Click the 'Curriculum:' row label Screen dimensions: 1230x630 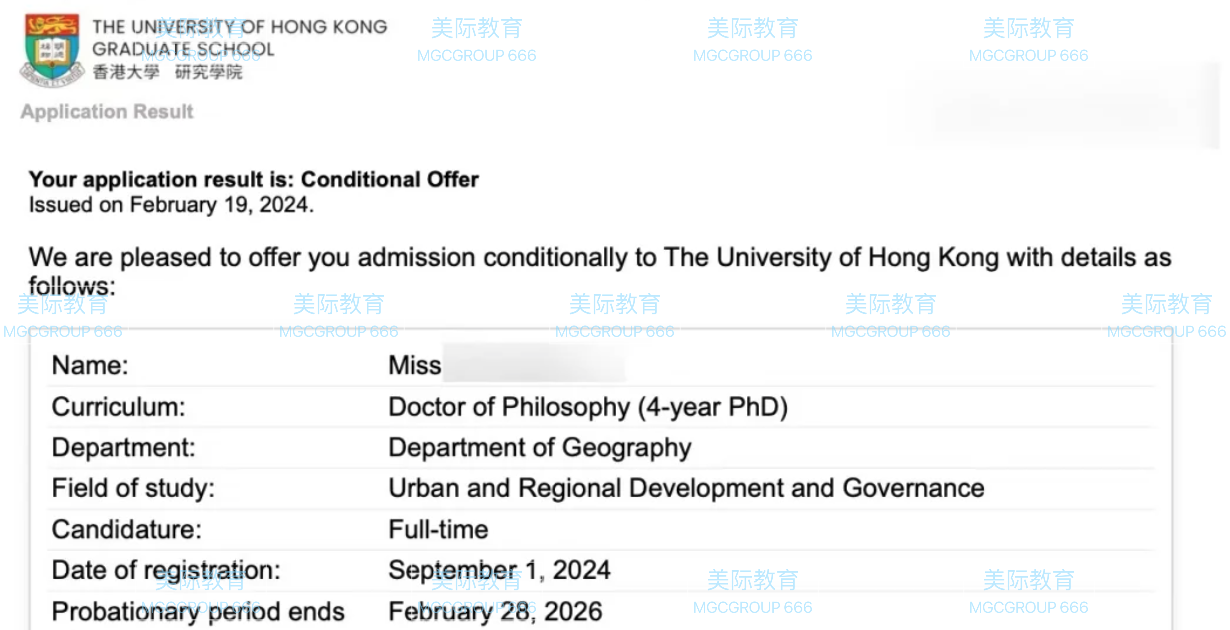click(119, 407)
